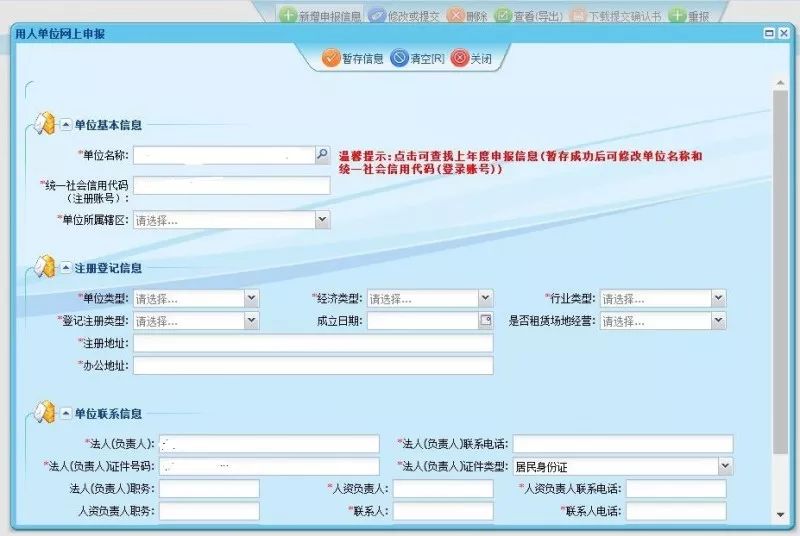
Task: Expand the 是否租赁场地经营 dropdown
Action: [x=718, y=321]
